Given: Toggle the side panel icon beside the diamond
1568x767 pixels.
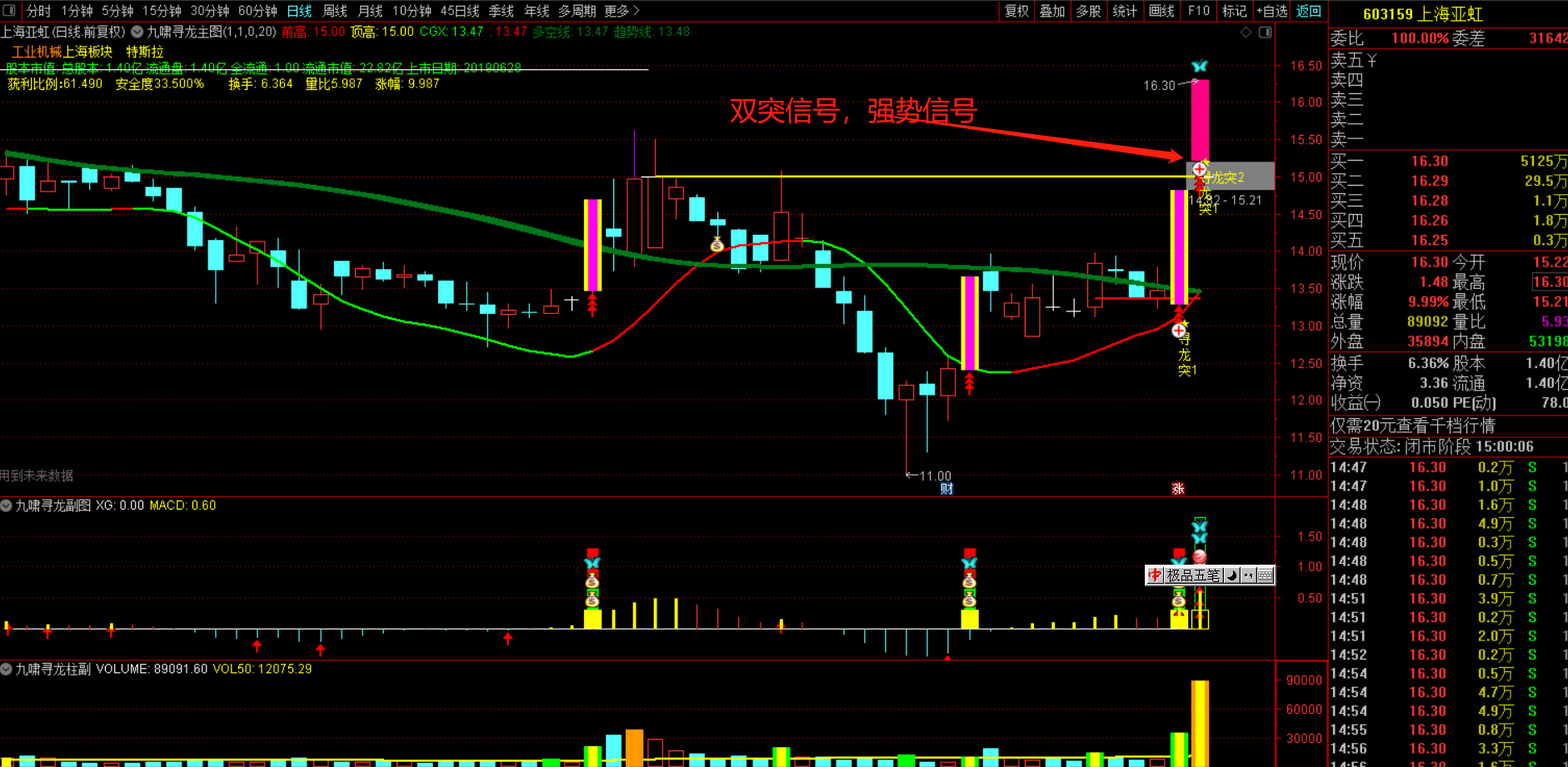Looking at the screenshot, I should coord(1265,32).
